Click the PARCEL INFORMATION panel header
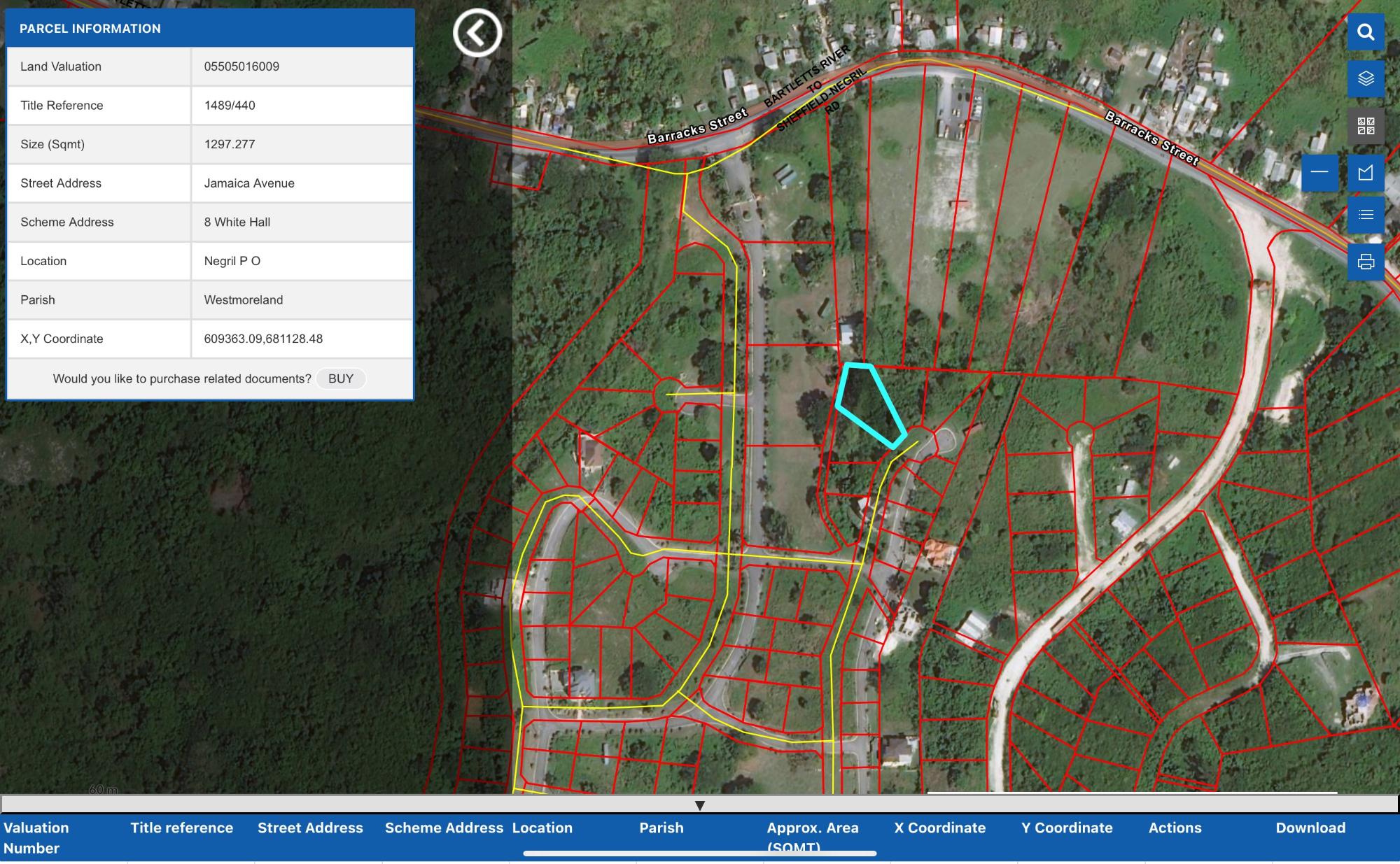Screen dimensions: 1400x864 [x=210, y=29]
